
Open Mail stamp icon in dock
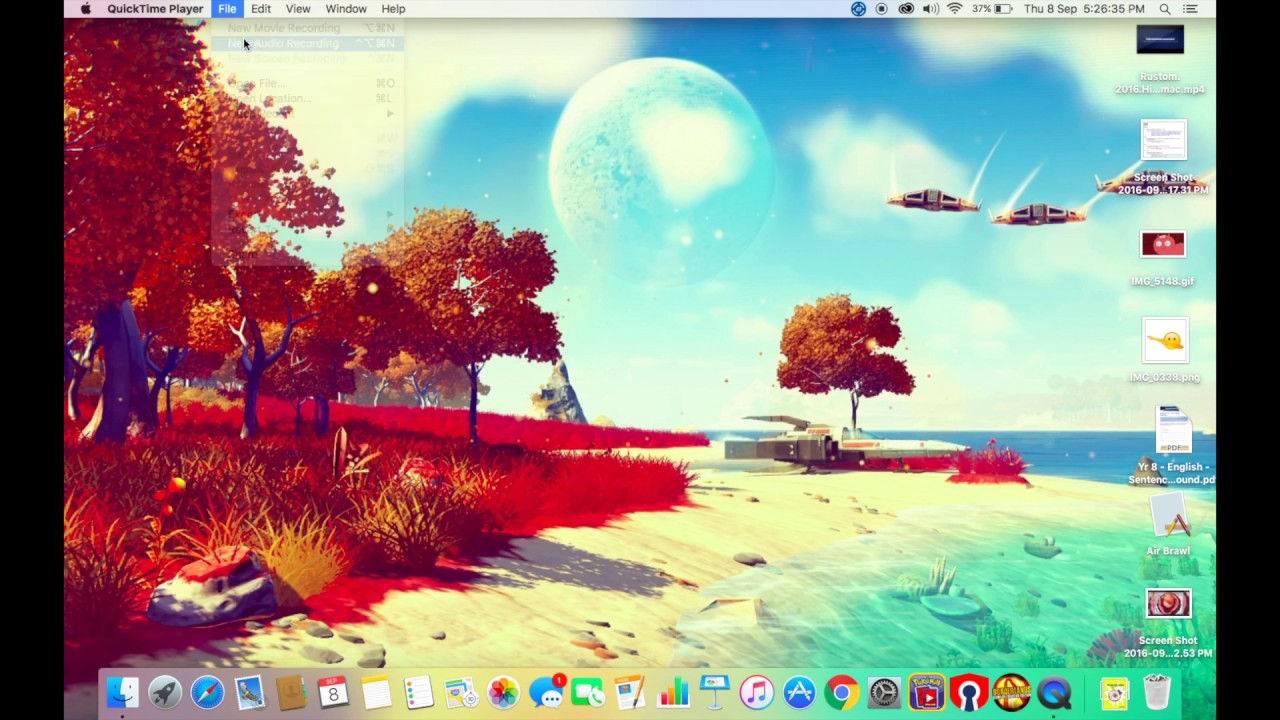249,692
